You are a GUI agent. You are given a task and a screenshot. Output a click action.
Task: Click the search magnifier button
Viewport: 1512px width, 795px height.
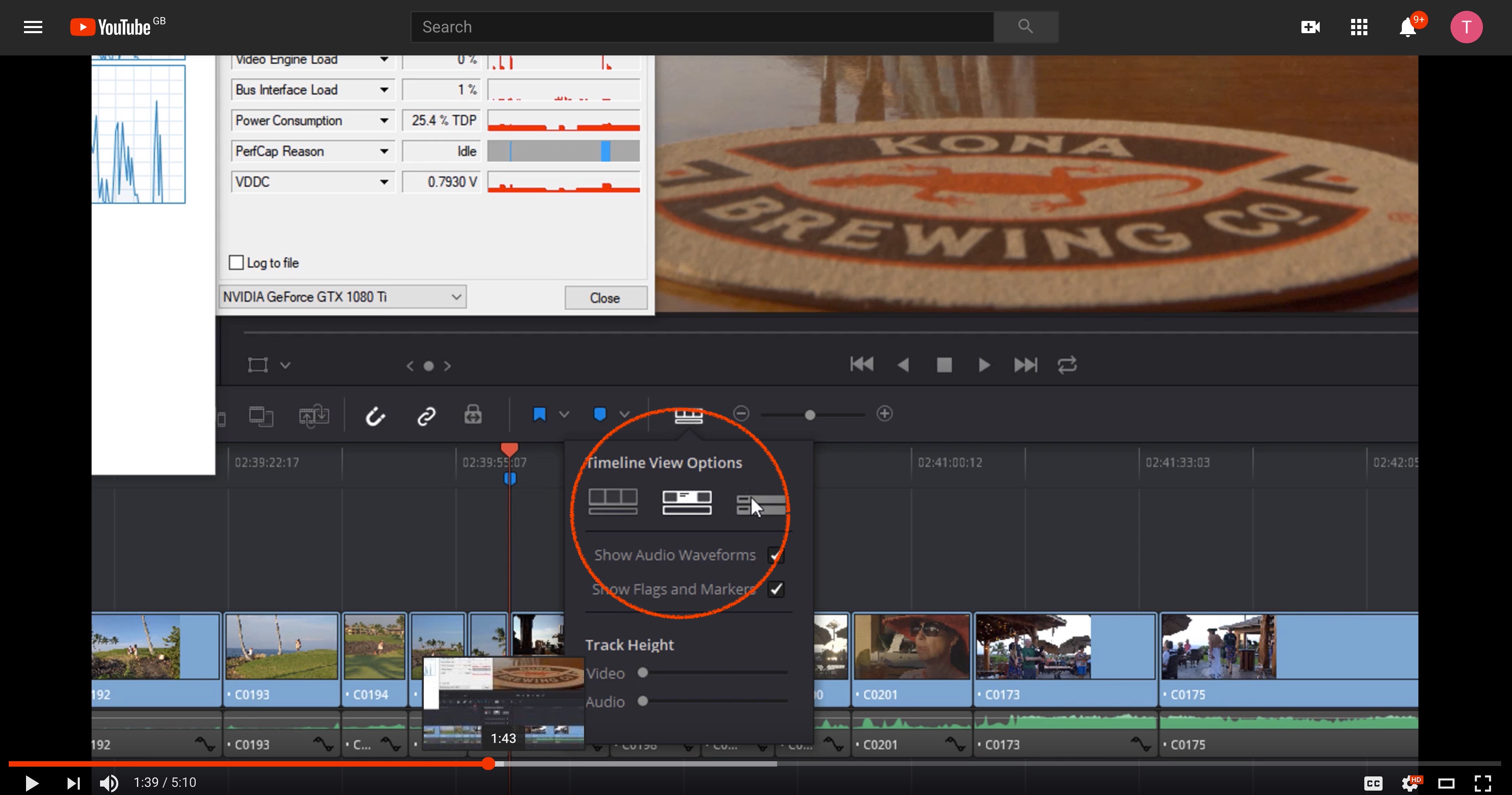pyautogui.click(x=1025, y=26)
